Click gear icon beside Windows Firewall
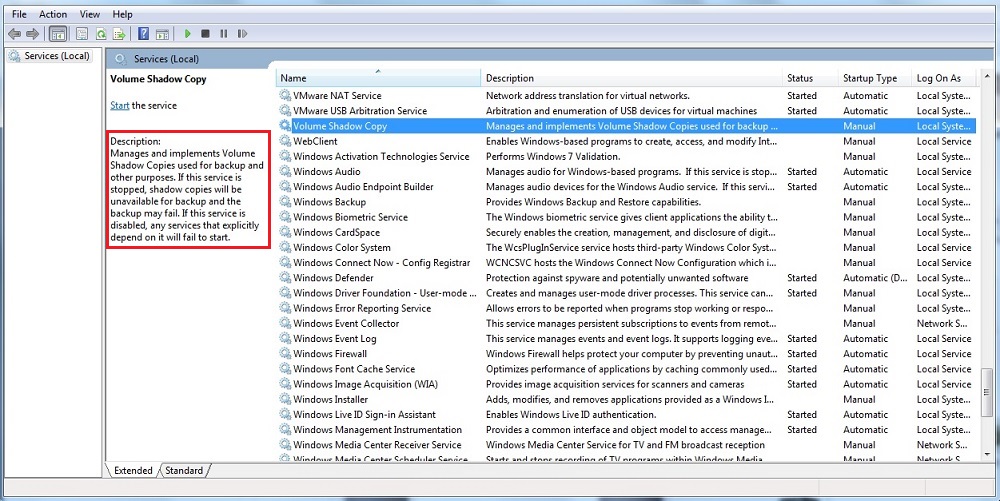This screenshot has height=501, width=1000. (x=285, y=354)
